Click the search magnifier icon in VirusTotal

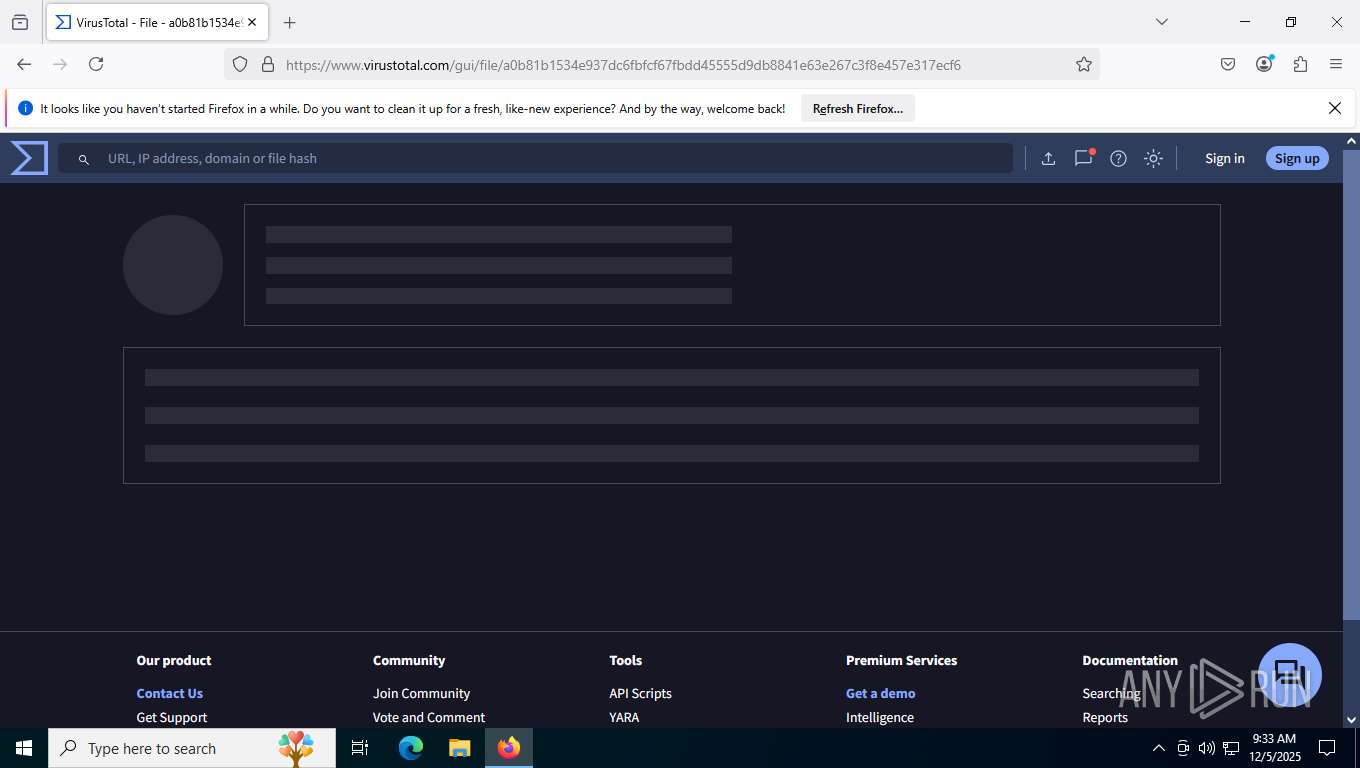coord(84,159)
